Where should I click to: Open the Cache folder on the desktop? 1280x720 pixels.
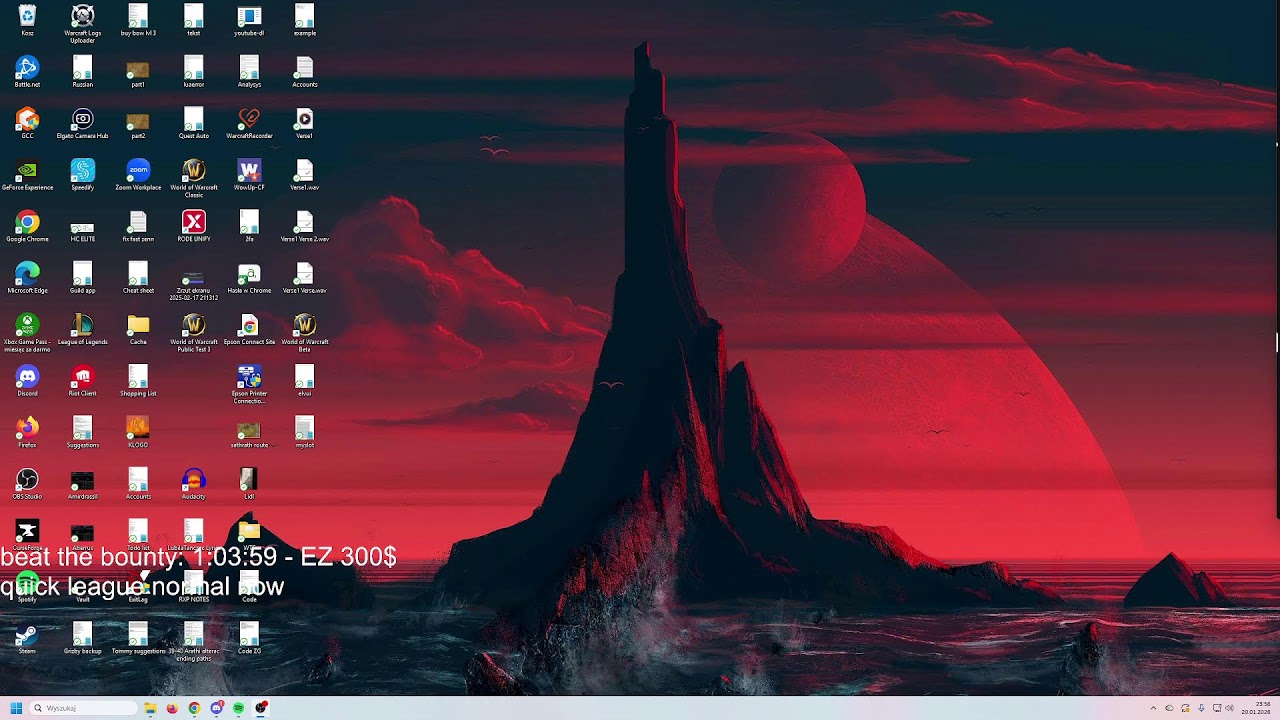tap(138, 329)
